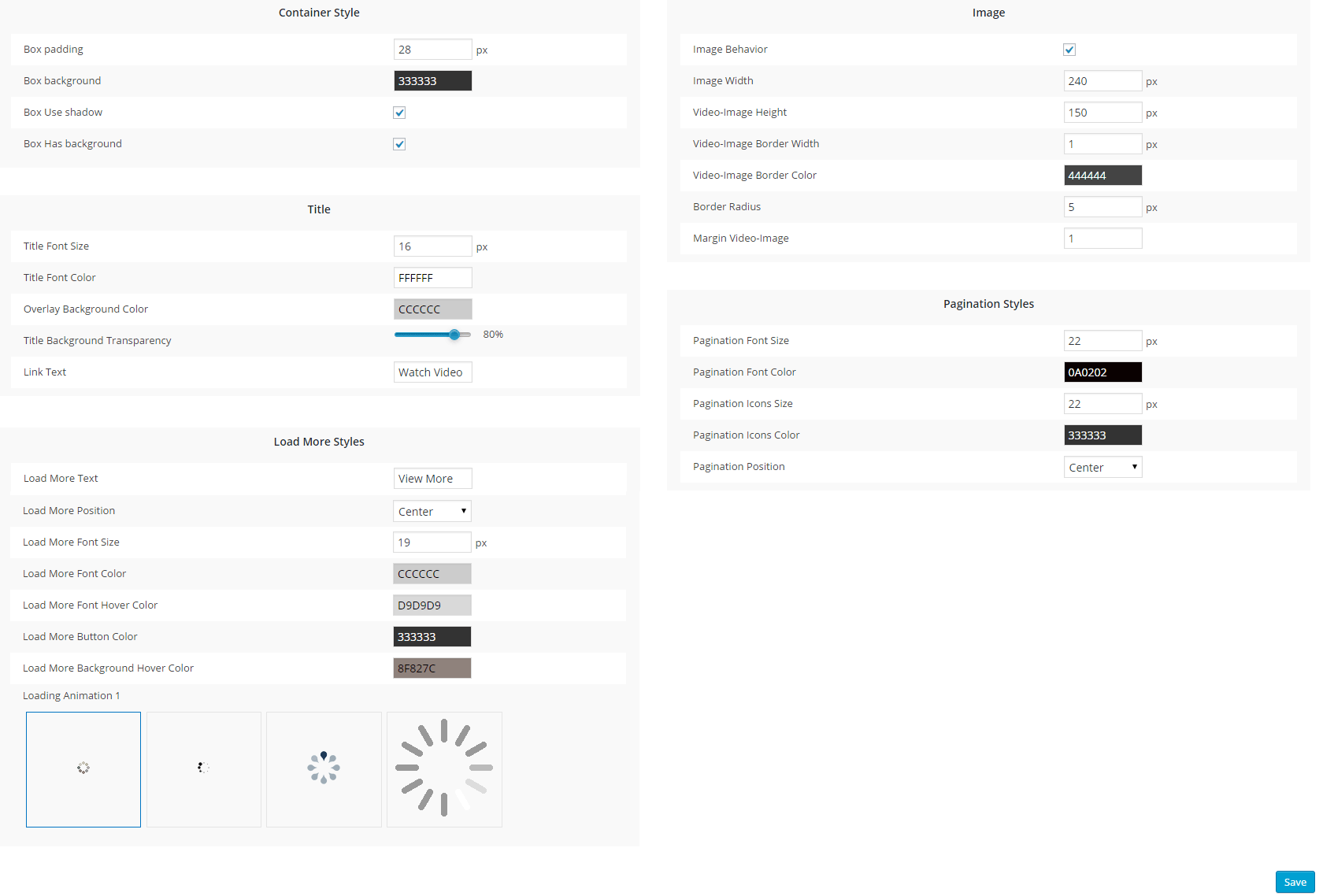Click the Link Text input field

click(432, 372)
